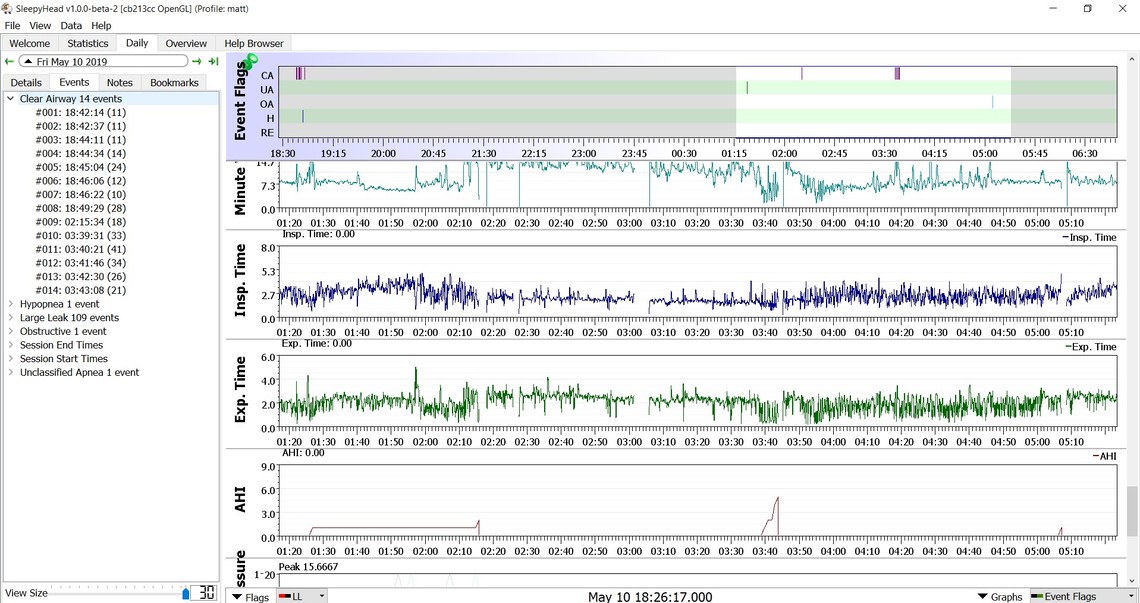
Task: Open the Data menu
Action: point(71,25)
